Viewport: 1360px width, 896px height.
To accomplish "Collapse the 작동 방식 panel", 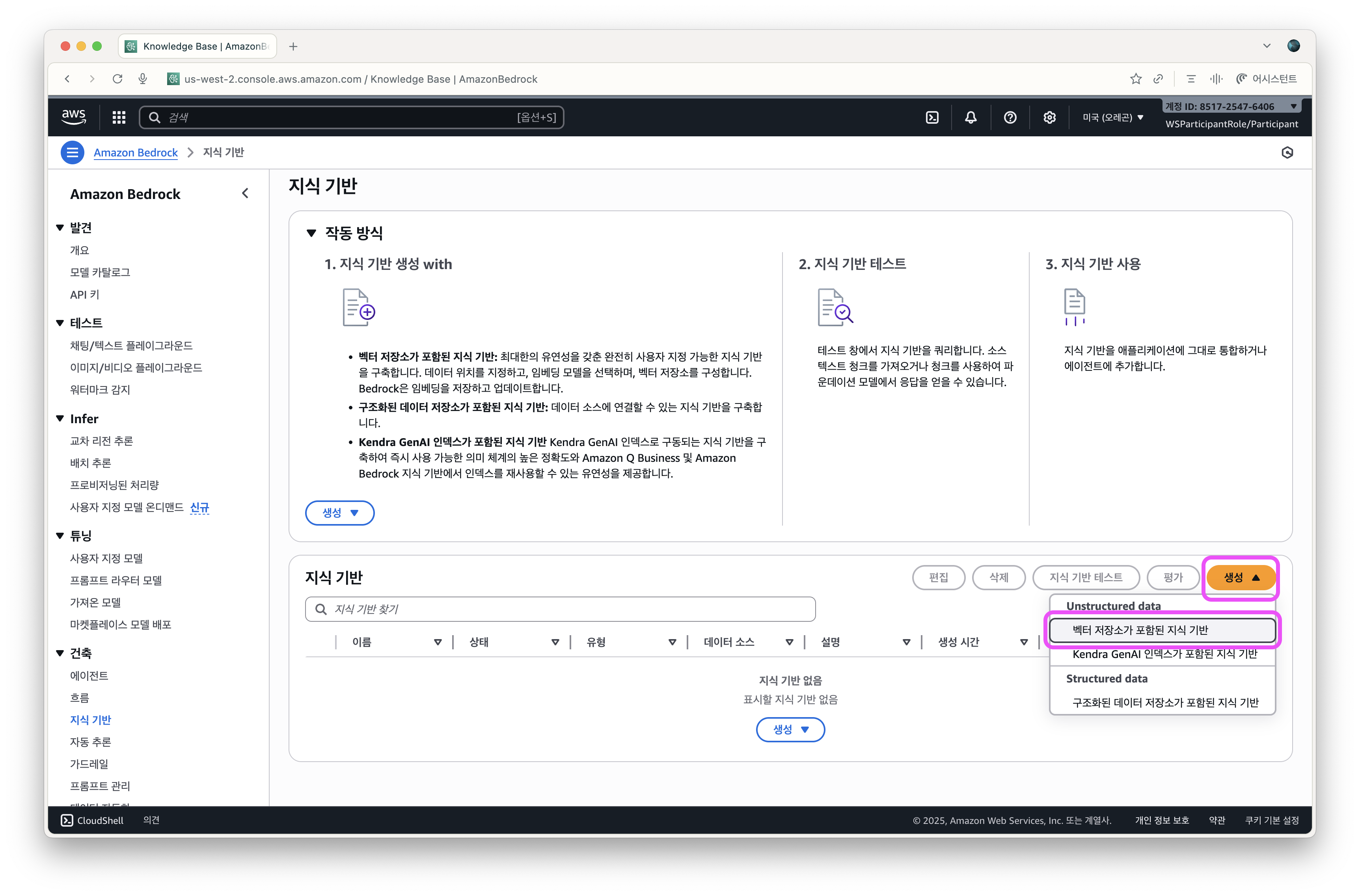I will coord(311,233).
